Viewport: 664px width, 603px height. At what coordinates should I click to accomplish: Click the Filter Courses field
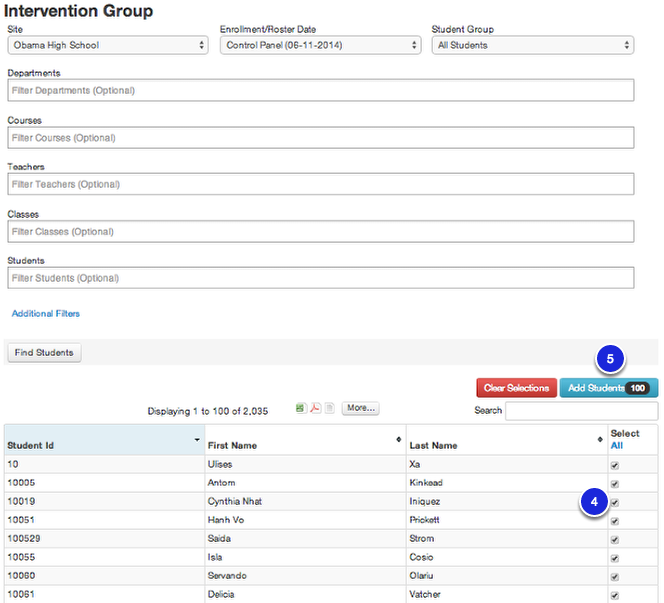[321, 138]
